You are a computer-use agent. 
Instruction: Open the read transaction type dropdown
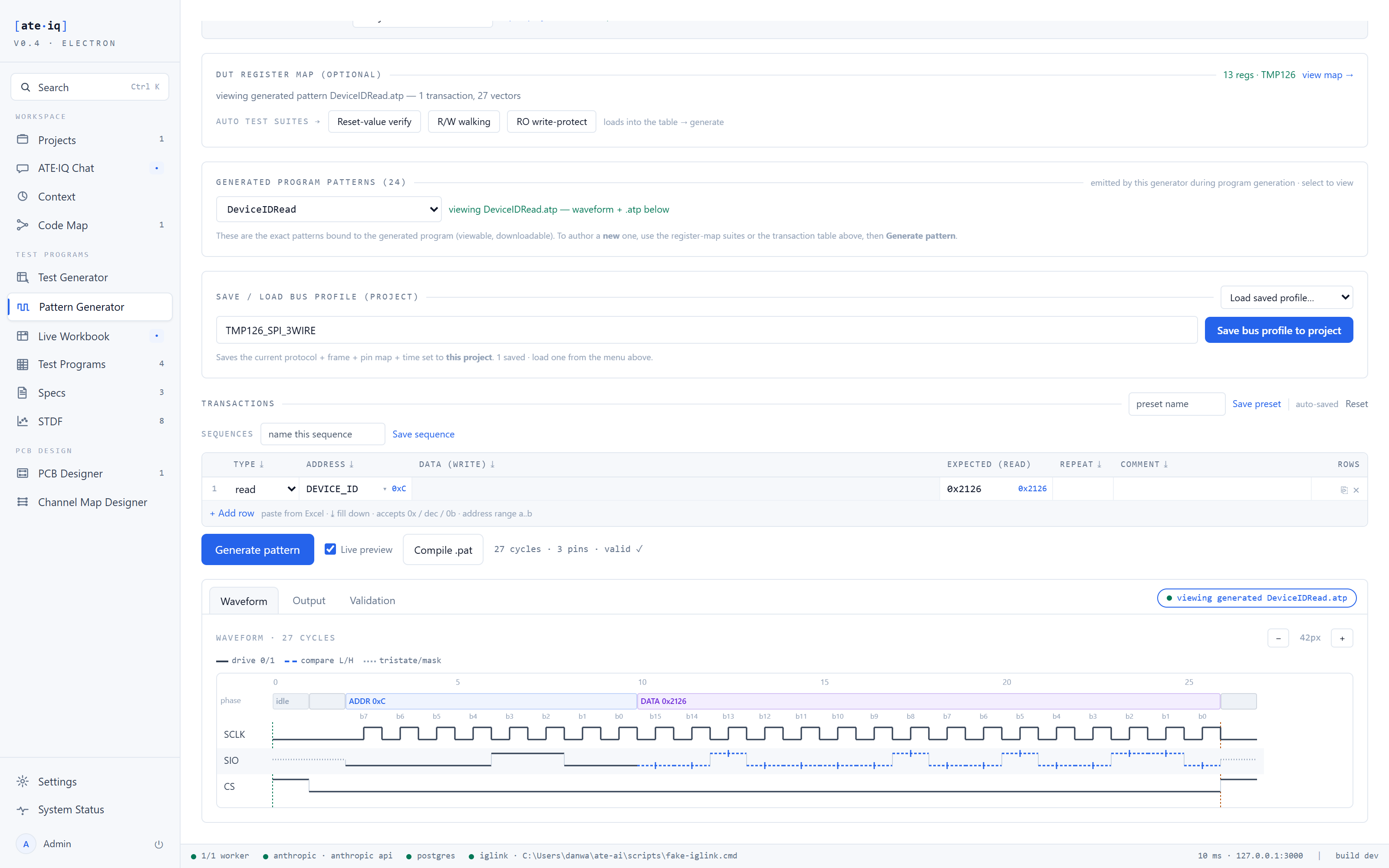[265, 489]
